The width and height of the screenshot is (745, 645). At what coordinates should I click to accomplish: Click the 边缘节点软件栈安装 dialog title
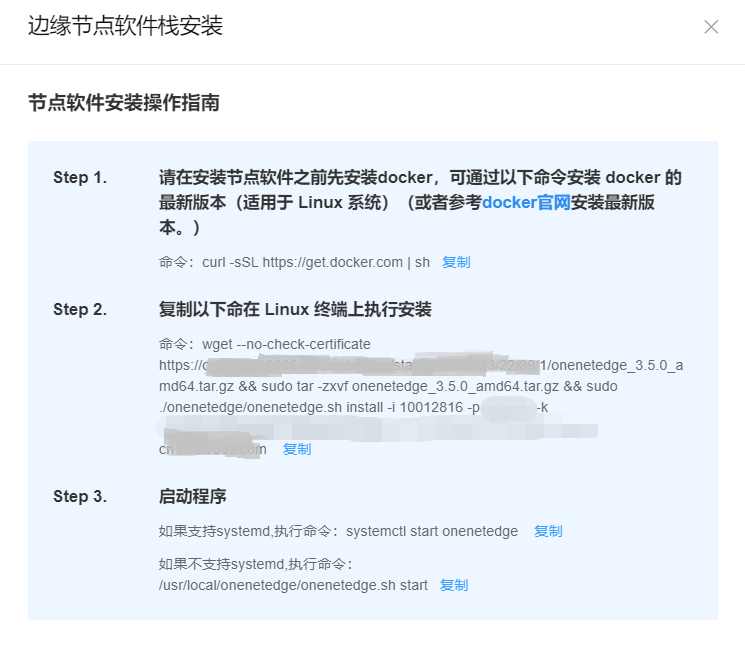pyautogui.click(x=125, y=26)
